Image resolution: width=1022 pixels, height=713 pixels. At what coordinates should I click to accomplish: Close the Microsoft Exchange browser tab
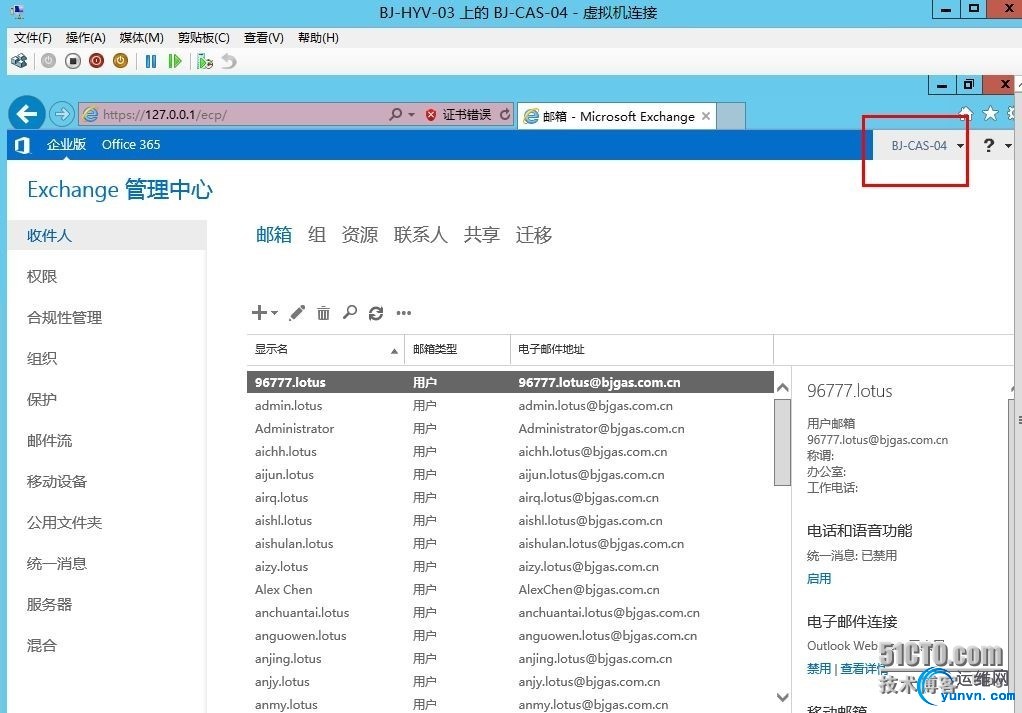tap(706, 117)
